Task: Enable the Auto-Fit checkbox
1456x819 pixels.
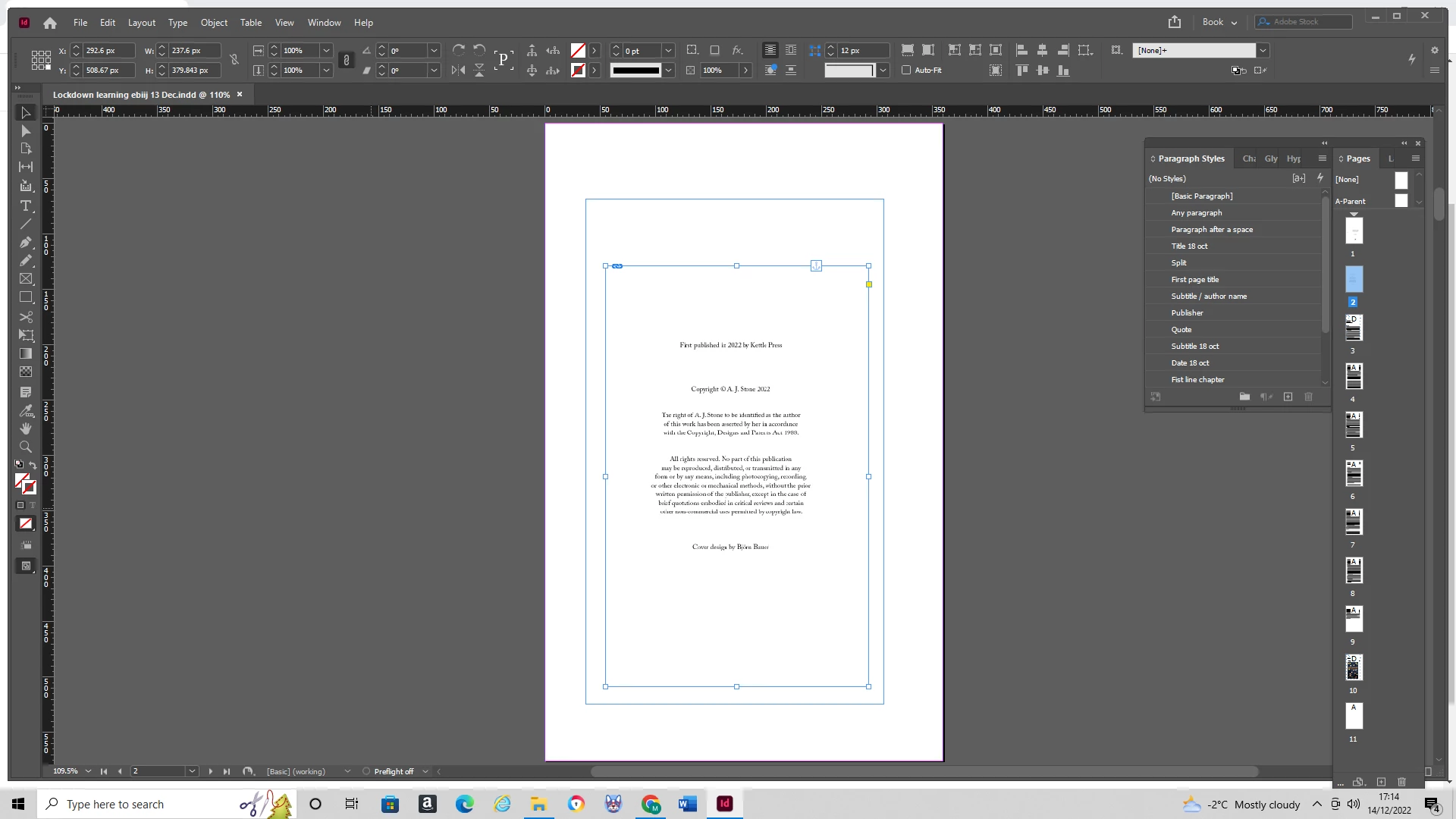Action: pos(906,70)
